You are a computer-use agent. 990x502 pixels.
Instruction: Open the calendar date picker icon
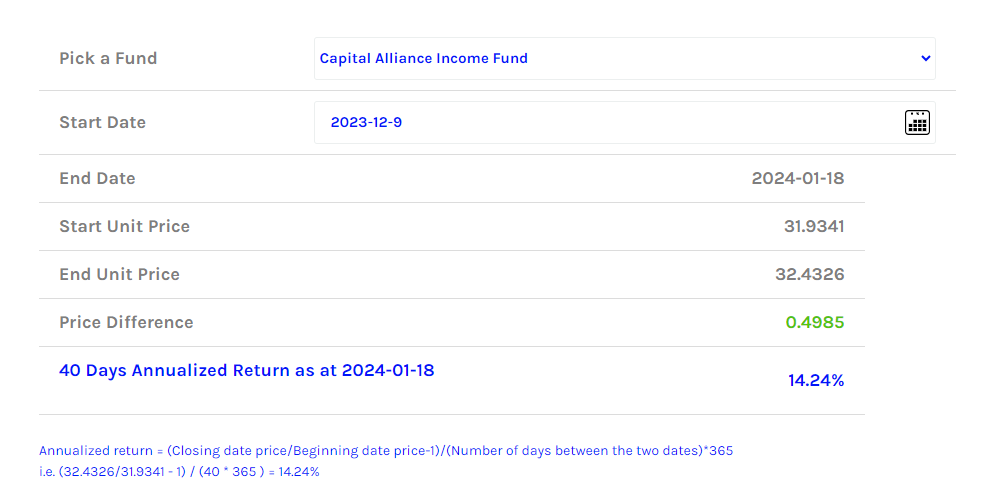(x=917, y=123)
